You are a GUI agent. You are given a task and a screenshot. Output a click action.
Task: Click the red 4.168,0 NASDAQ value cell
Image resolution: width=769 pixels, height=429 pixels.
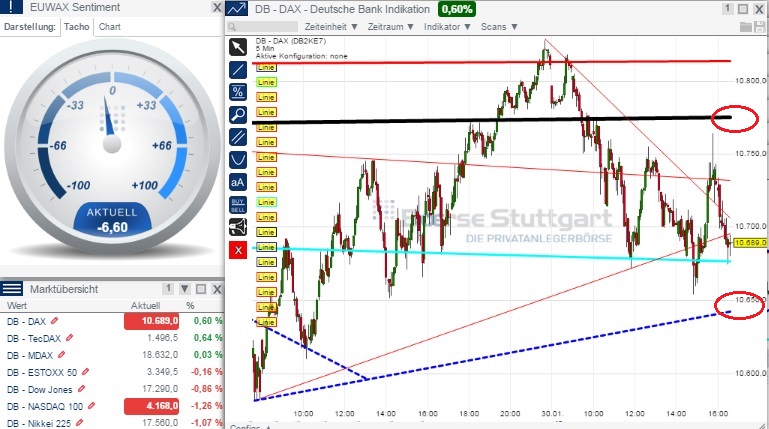[x=152, y=406]
